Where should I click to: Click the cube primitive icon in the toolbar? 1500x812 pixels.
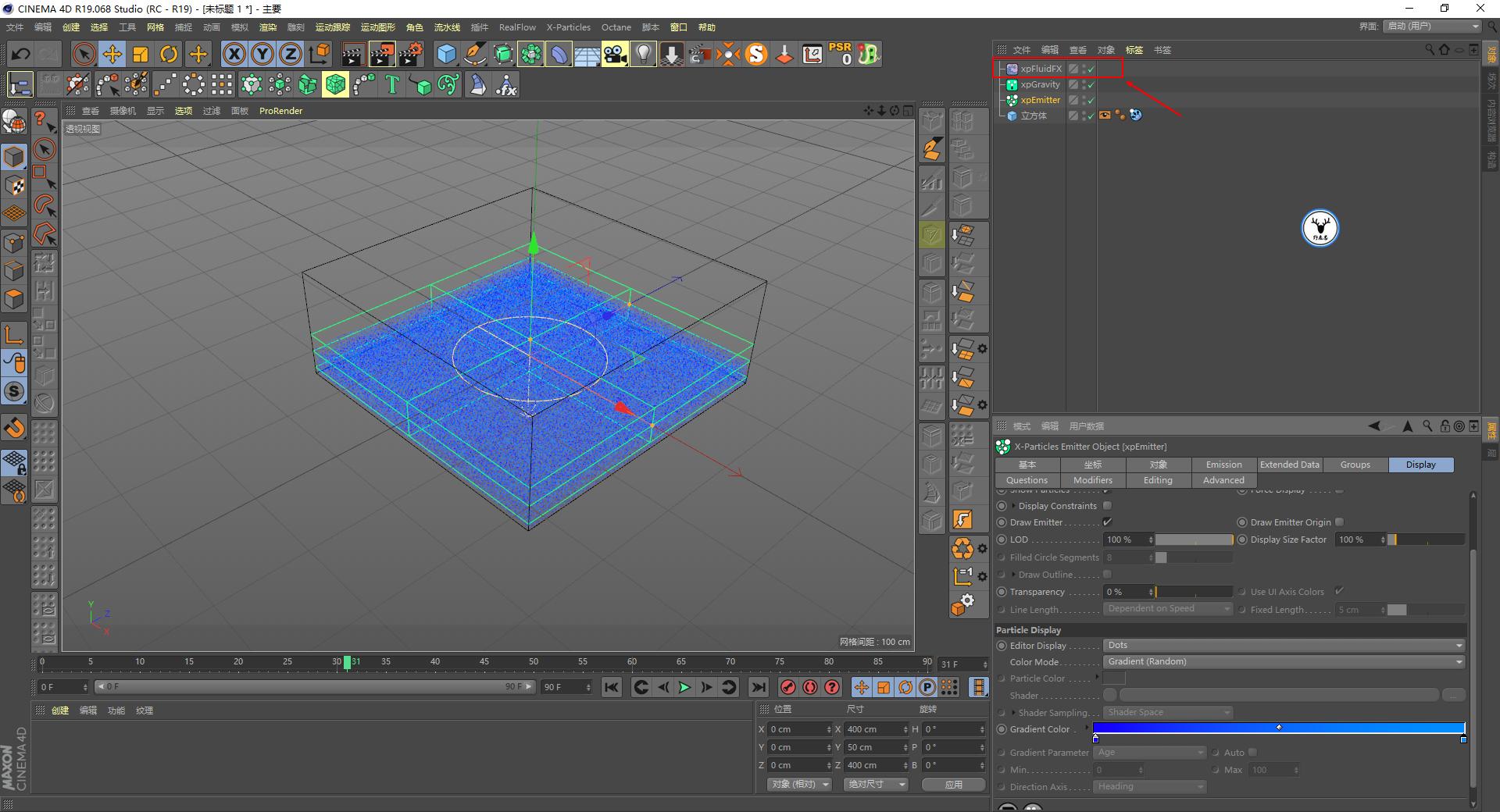pyautogui.click(x=447, y=54)
